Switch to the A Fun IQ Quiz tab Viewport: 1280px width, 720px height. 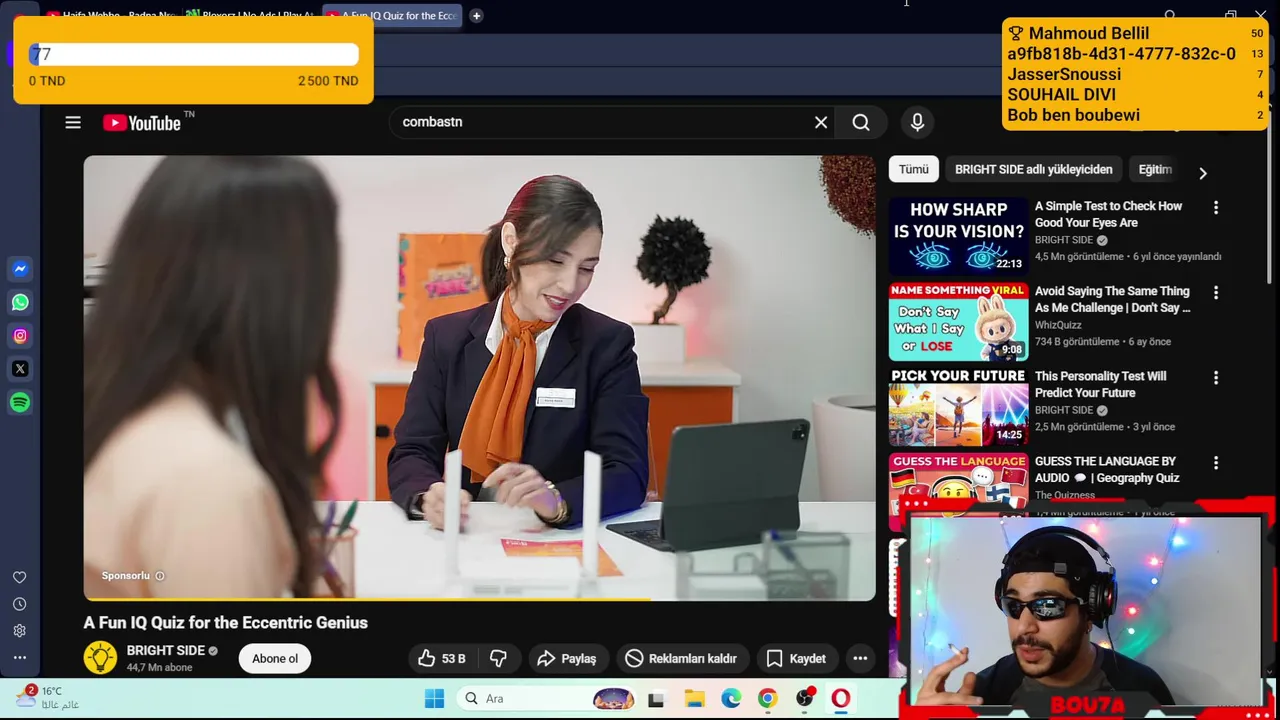(392, 16)
